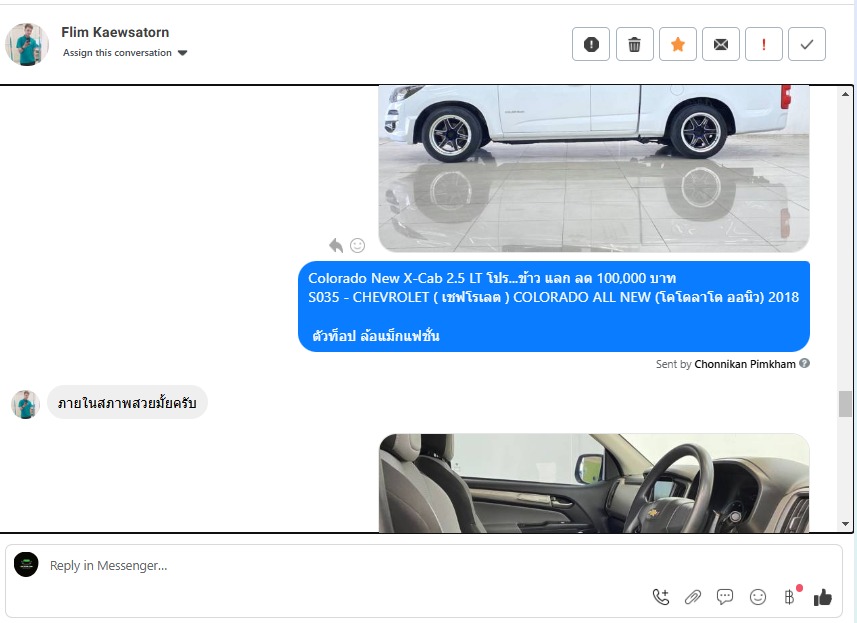Click the scrollbar down arrow in the chat
The width and height of the screenshot is (857, 623).
845,524
